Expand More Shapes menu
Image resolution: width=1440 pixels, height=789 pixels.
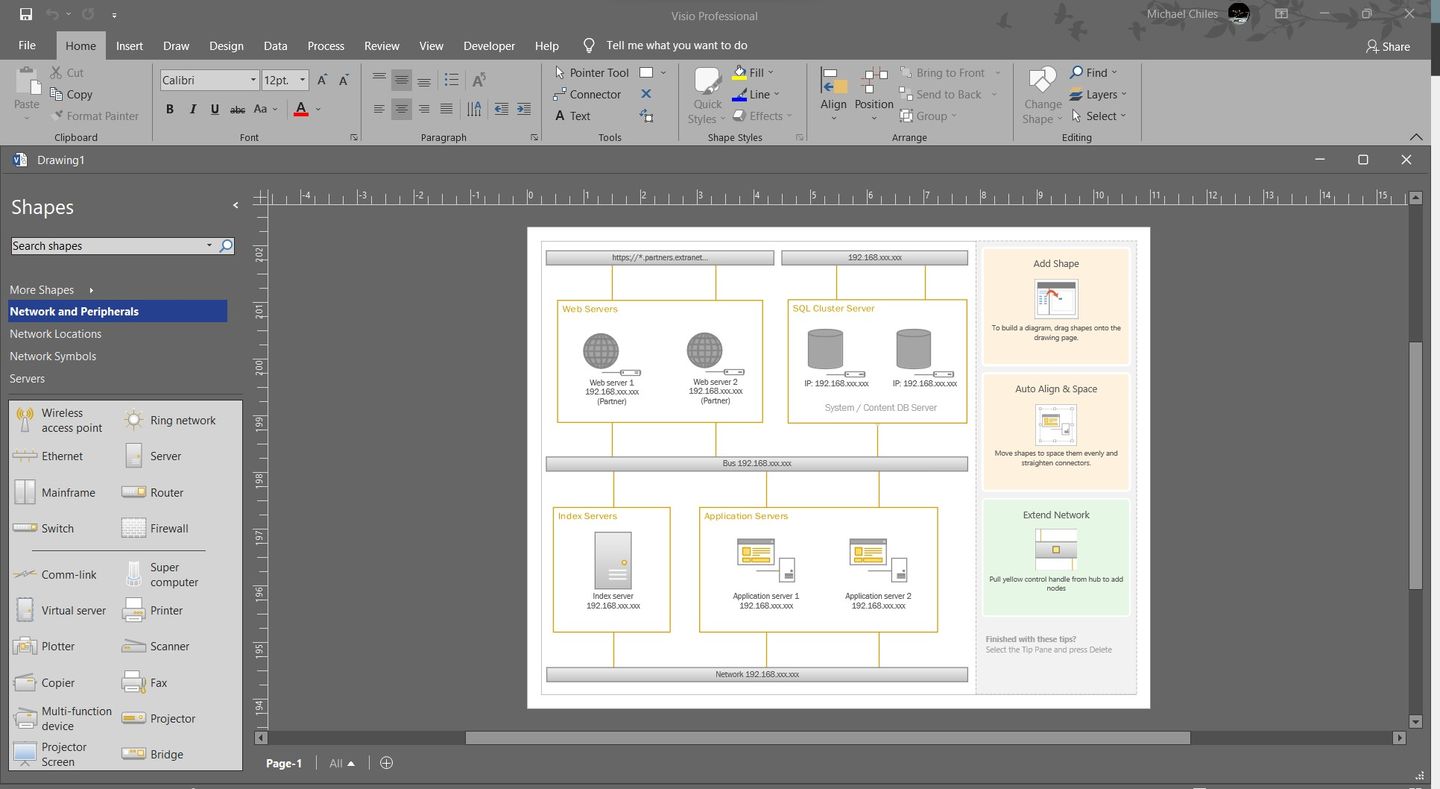tap(51, 289)
